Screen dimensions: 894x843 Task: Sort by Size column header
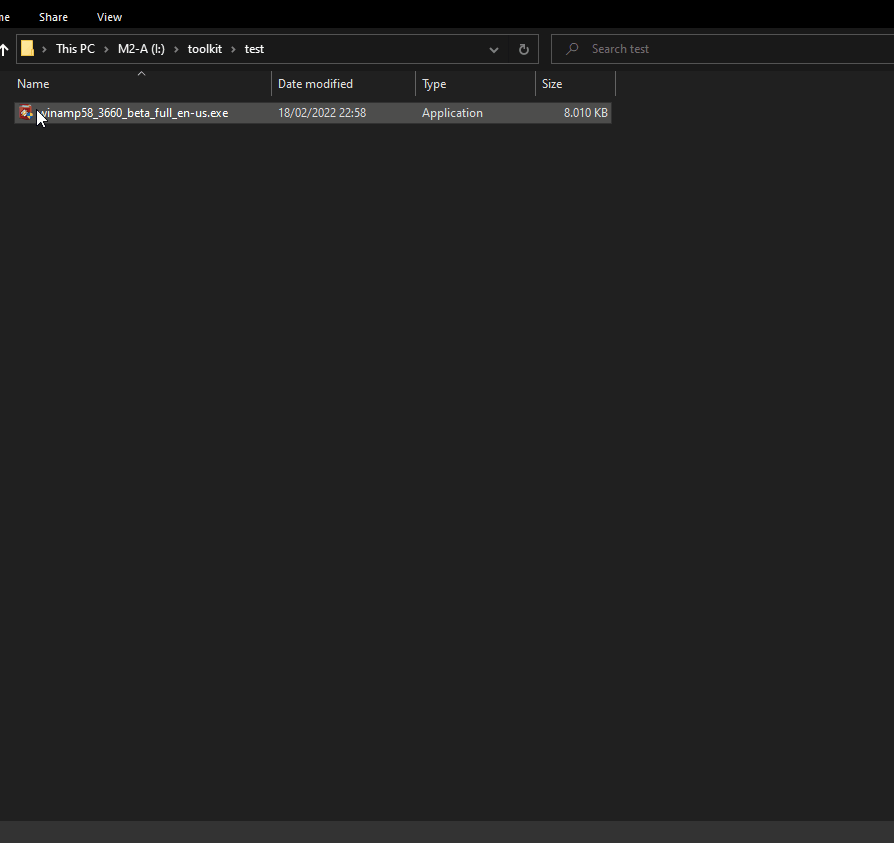552,84
